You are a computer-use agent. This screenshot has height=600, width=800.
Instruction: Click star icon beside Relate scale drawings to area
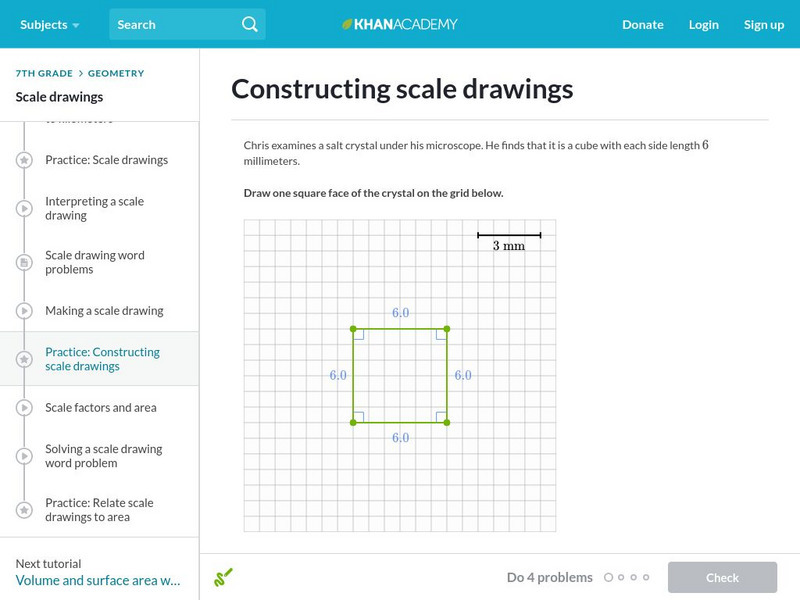click(24, 510)
